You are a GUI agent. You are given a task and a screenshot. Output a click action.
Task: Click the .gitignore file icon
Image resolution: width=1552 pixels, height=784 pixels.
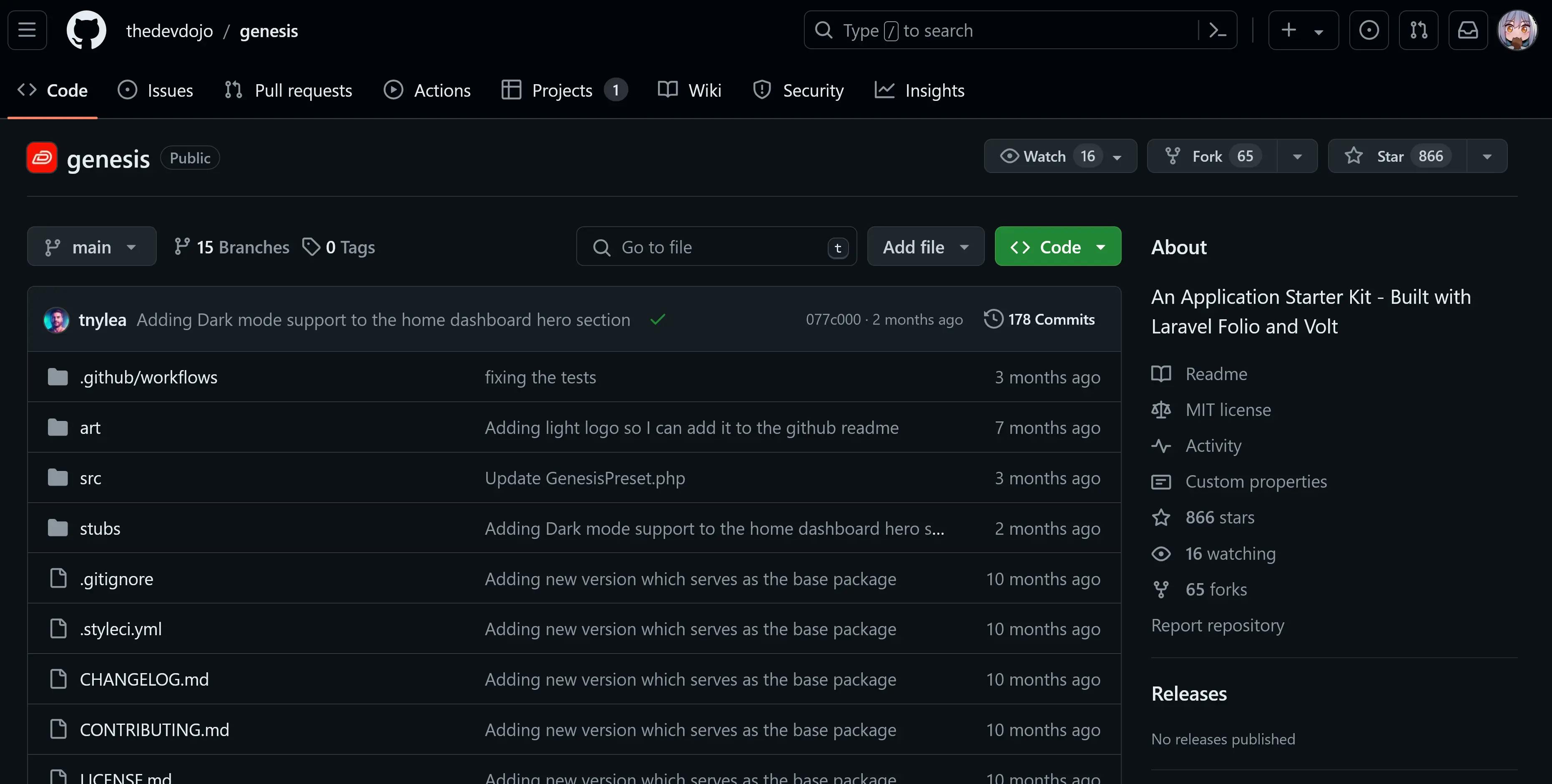(x=58, y=578)
